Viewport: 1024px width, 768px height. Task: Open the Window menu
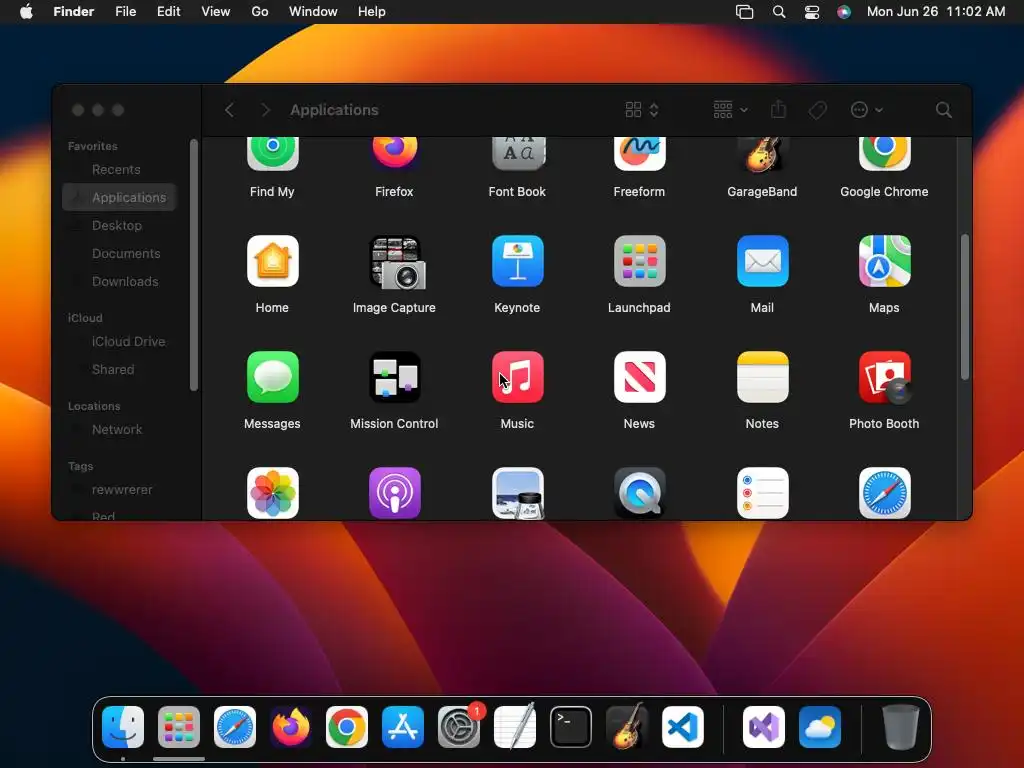pyautogui.click(x=313, y=12)
